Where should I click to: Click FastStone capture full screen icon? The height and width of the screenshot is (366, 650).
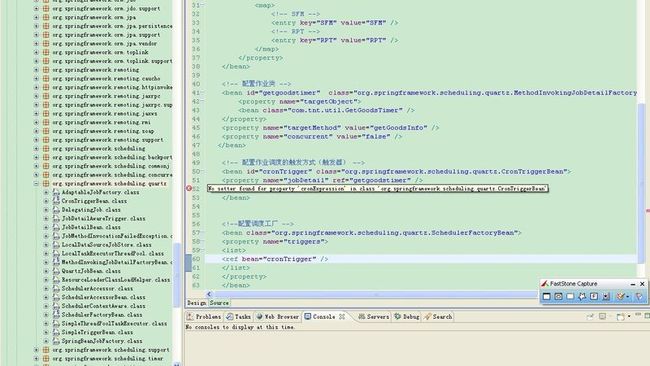point(594,296)
